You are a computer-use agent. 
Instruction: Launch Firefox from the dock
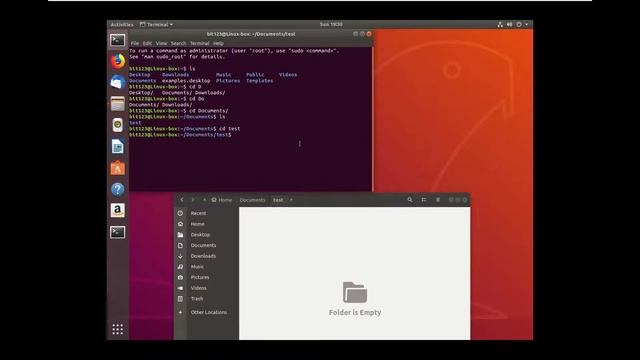click(118, 61)
